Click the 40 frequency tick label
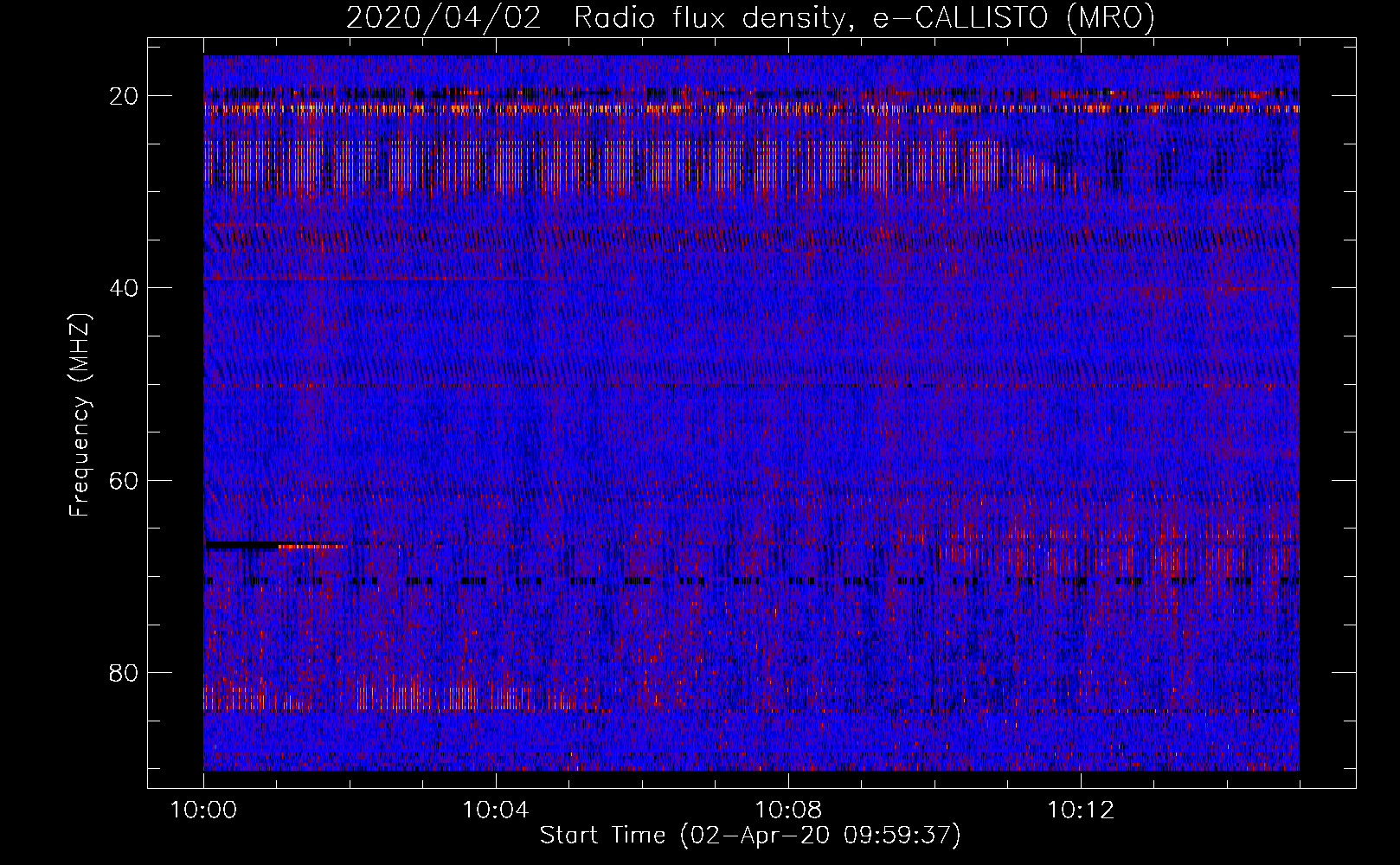Viewport: 1400px width, 865px height. [x=125, y=287]
